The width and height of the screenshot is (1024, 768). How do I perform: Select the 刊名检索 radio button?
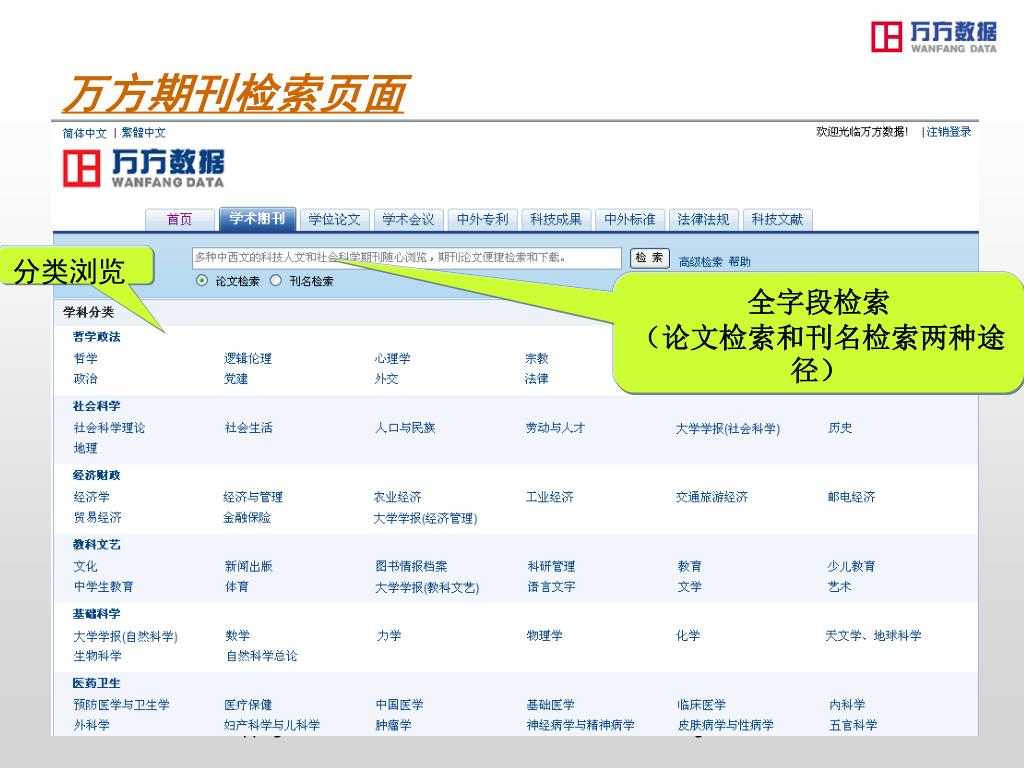pos(276,281)
